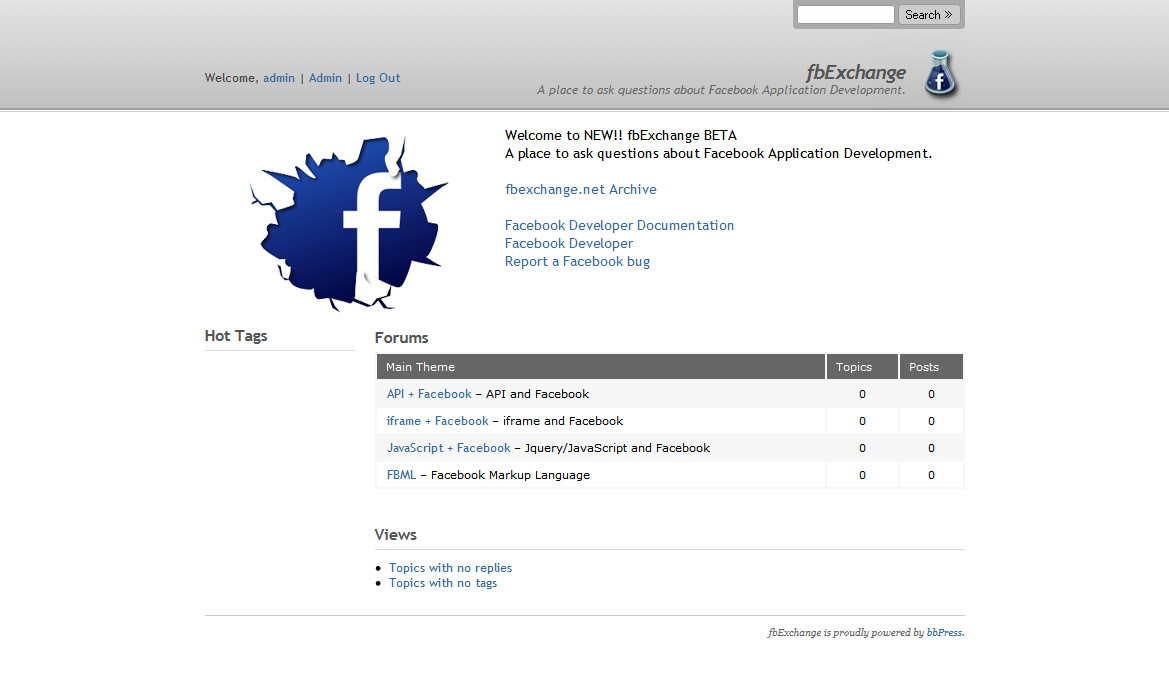Click the broken-wall Facebook logo image
The width and height of the screenshot is (1169, 689).
point(349,223)
